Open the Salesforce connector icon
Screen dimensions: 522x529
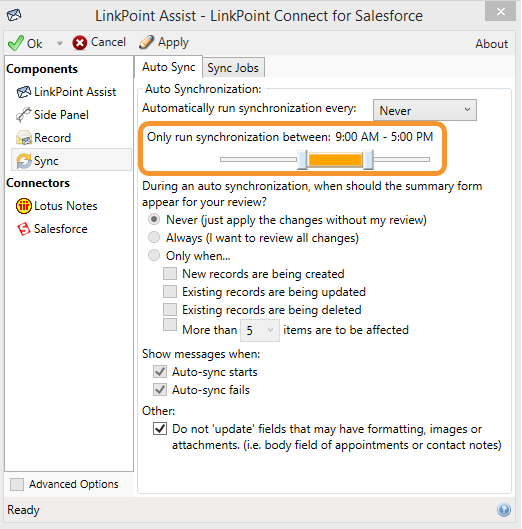(x=24, y=229)
